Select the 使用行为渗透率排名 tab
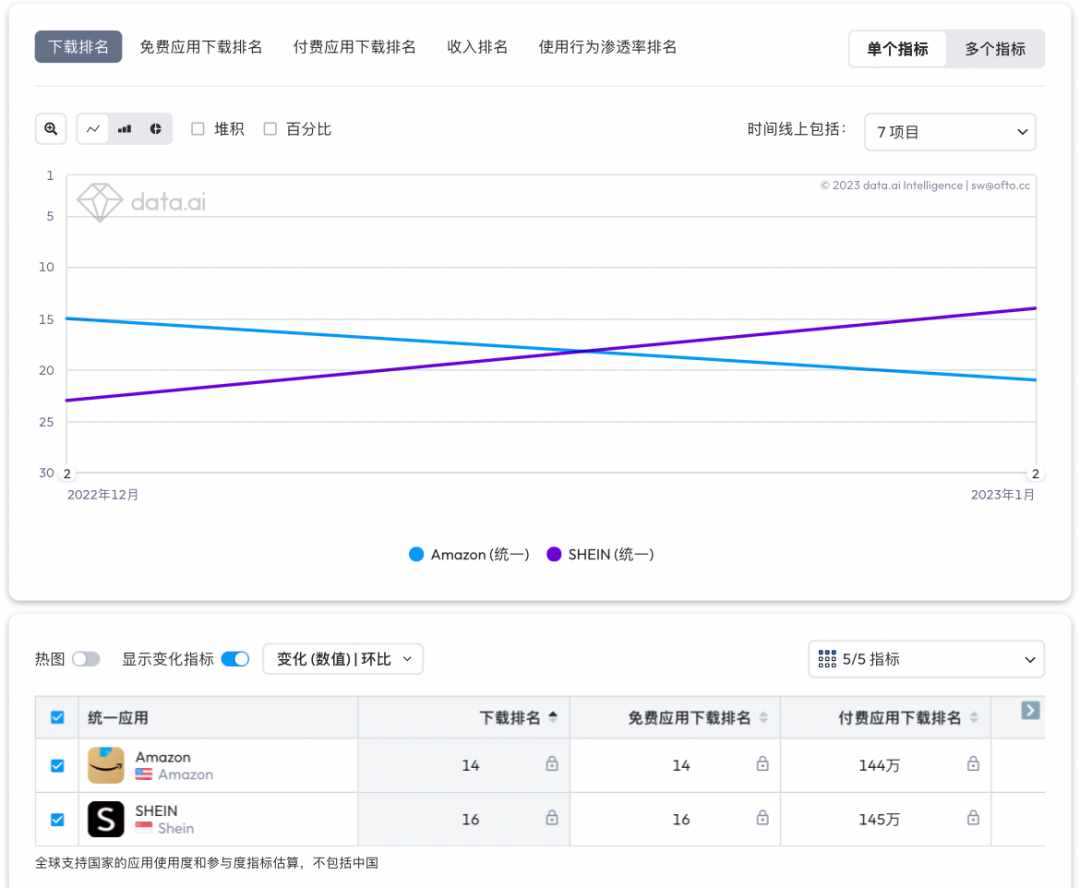The image size is (1080, 888). coord(608,47)
